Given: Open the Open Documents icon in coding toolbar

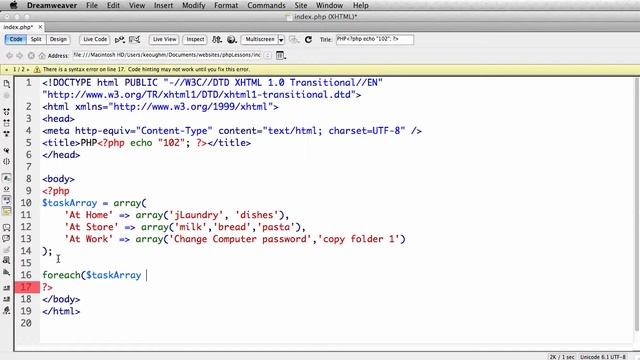Looking at the screenshot, I should [x=7, y=84].
